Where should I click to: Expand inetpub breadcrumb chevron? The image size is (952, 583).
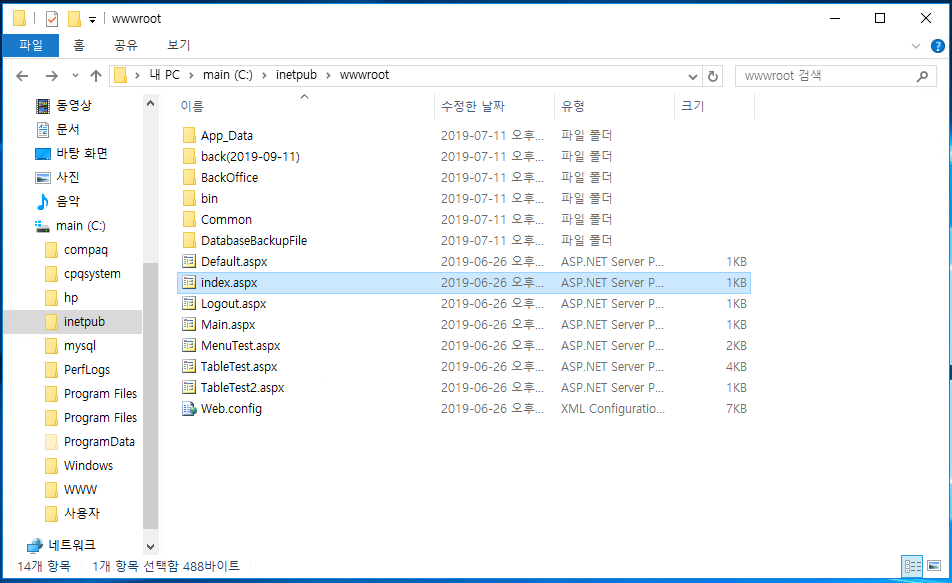point(328,75)
